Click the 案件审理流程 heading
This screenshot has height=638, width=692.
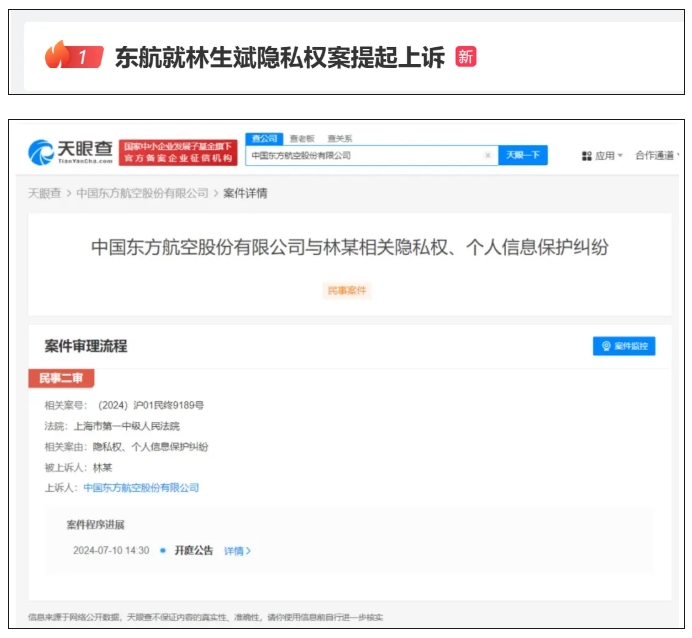click(86, 346)
